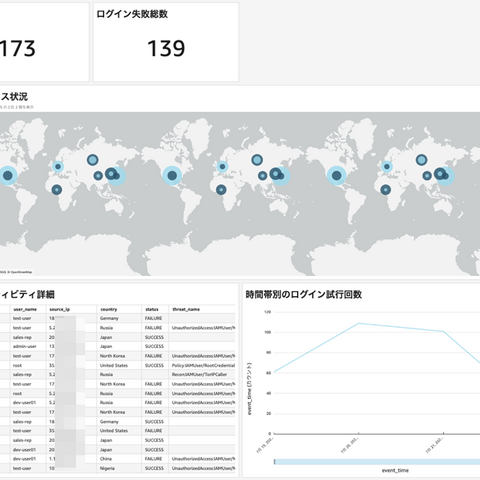Click the Russia bubble on the rightmost map copy
This screenshot has width=480, height=480.
point(421,160)
